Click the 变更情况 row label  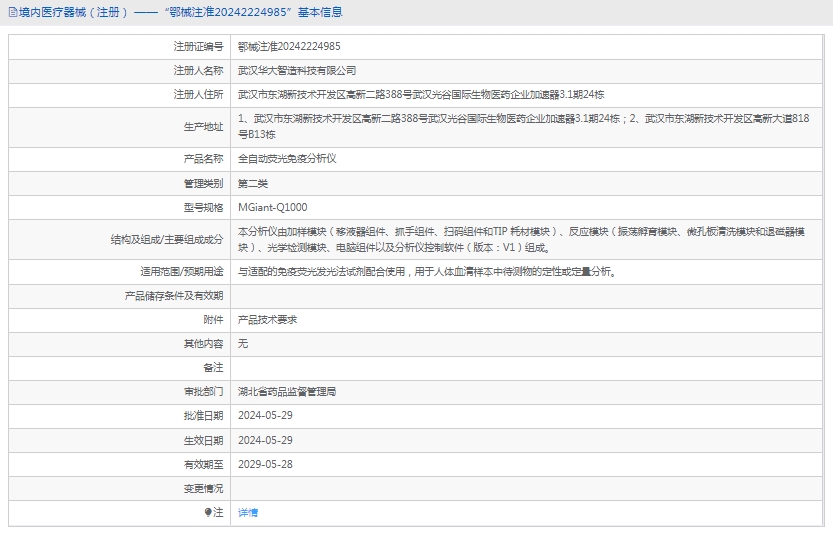coord(203,489)
